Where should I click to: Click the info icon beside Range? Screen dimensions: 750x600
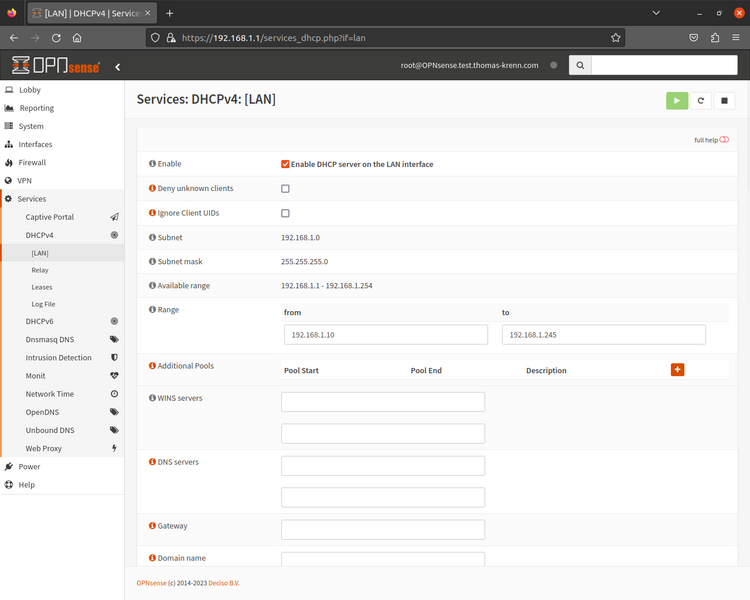click(x=152, y=310)
